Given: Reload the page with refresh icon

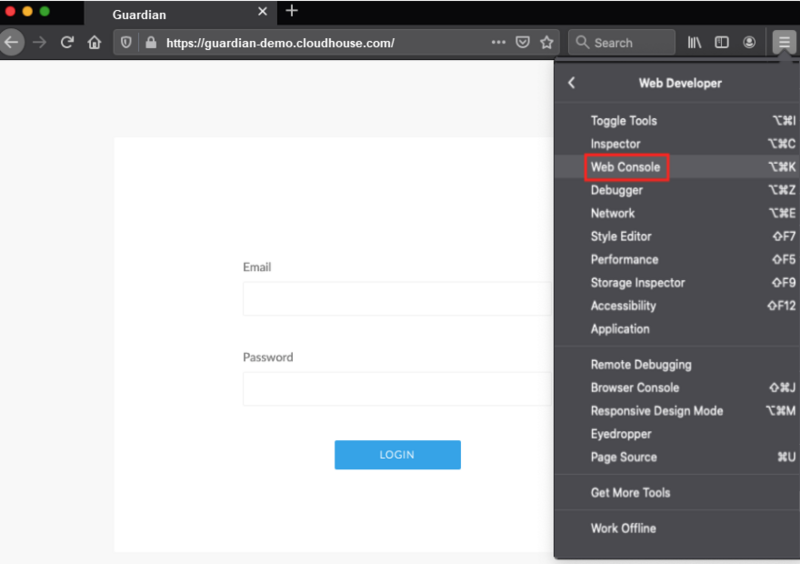Looking at the screenshot, I should coord(67,42).
